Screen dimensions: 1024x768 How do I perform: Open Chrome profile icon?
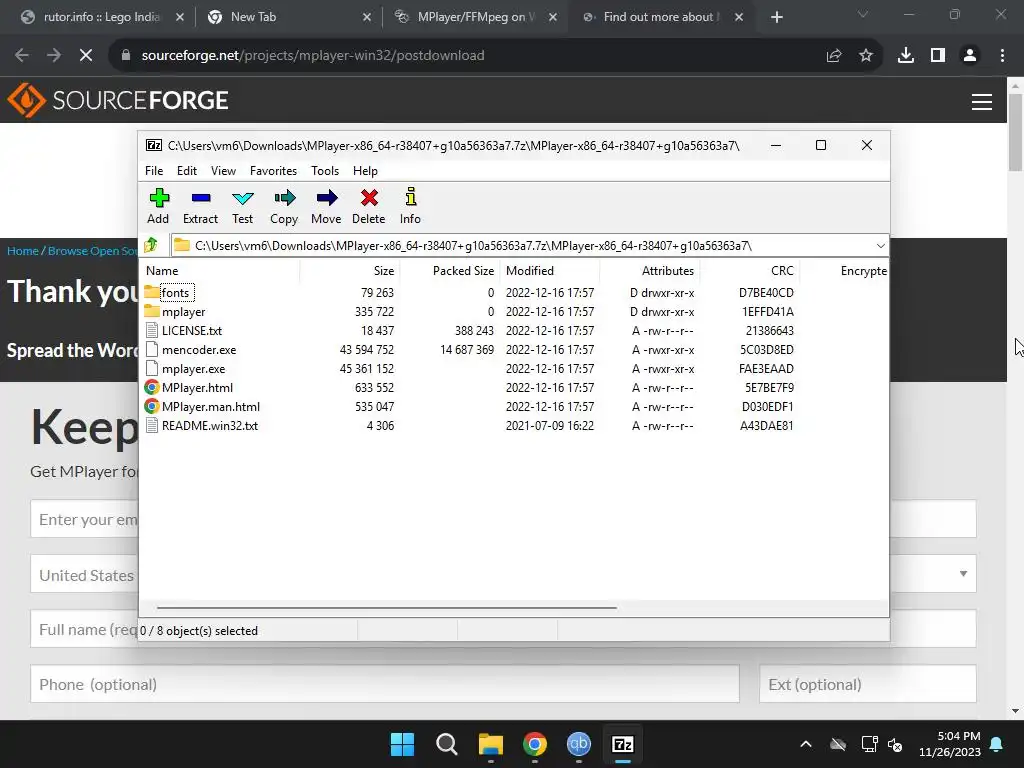[970, 56]
